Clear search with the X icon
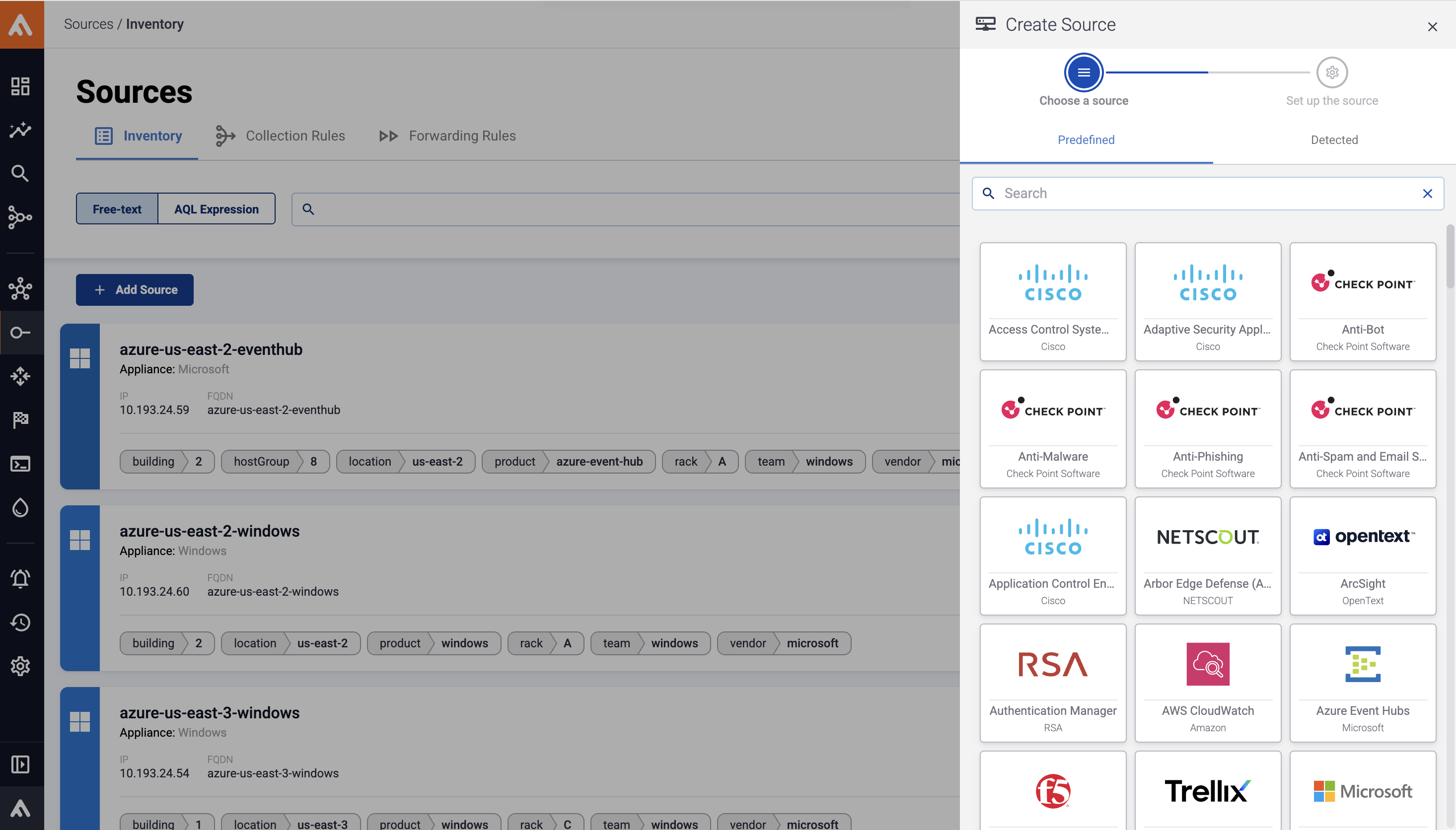1456x830 pixels. point(1427,194)
